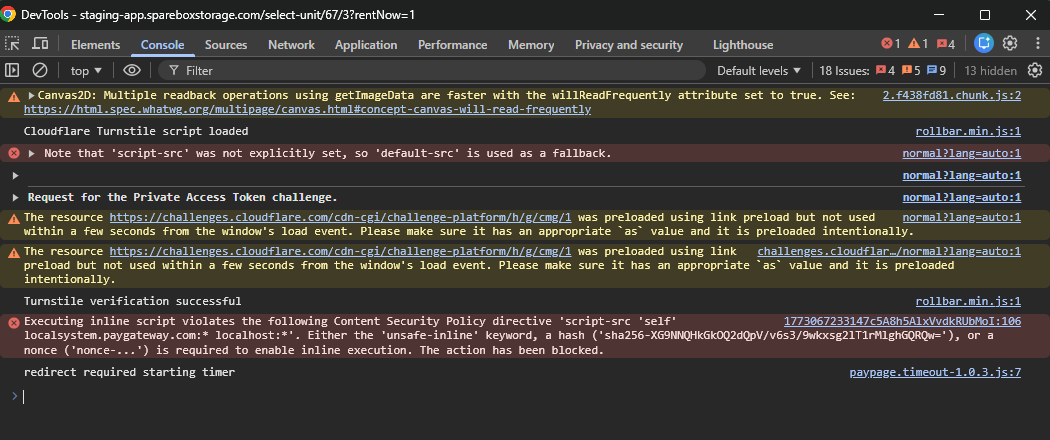Click the error icon on script-src note row

(13, 153)
